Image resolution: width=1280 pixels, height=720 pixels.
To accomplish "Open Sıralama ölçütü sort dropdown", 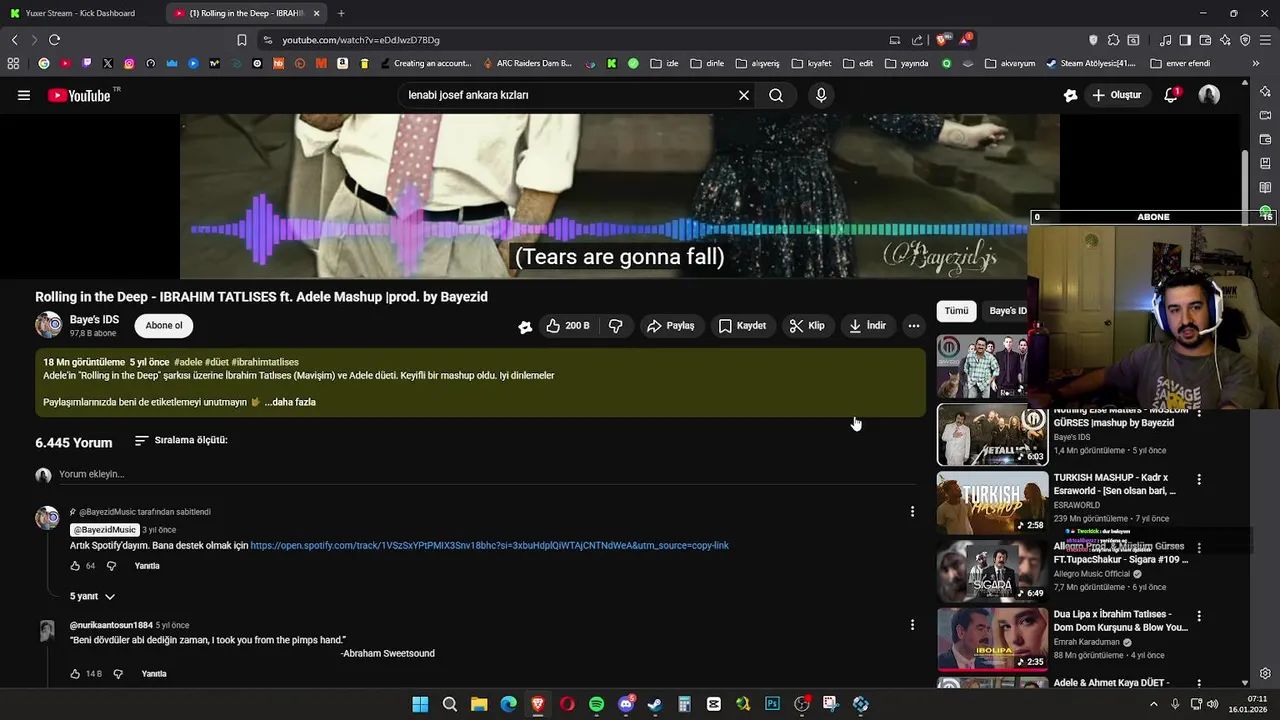I will click(181, 440).
